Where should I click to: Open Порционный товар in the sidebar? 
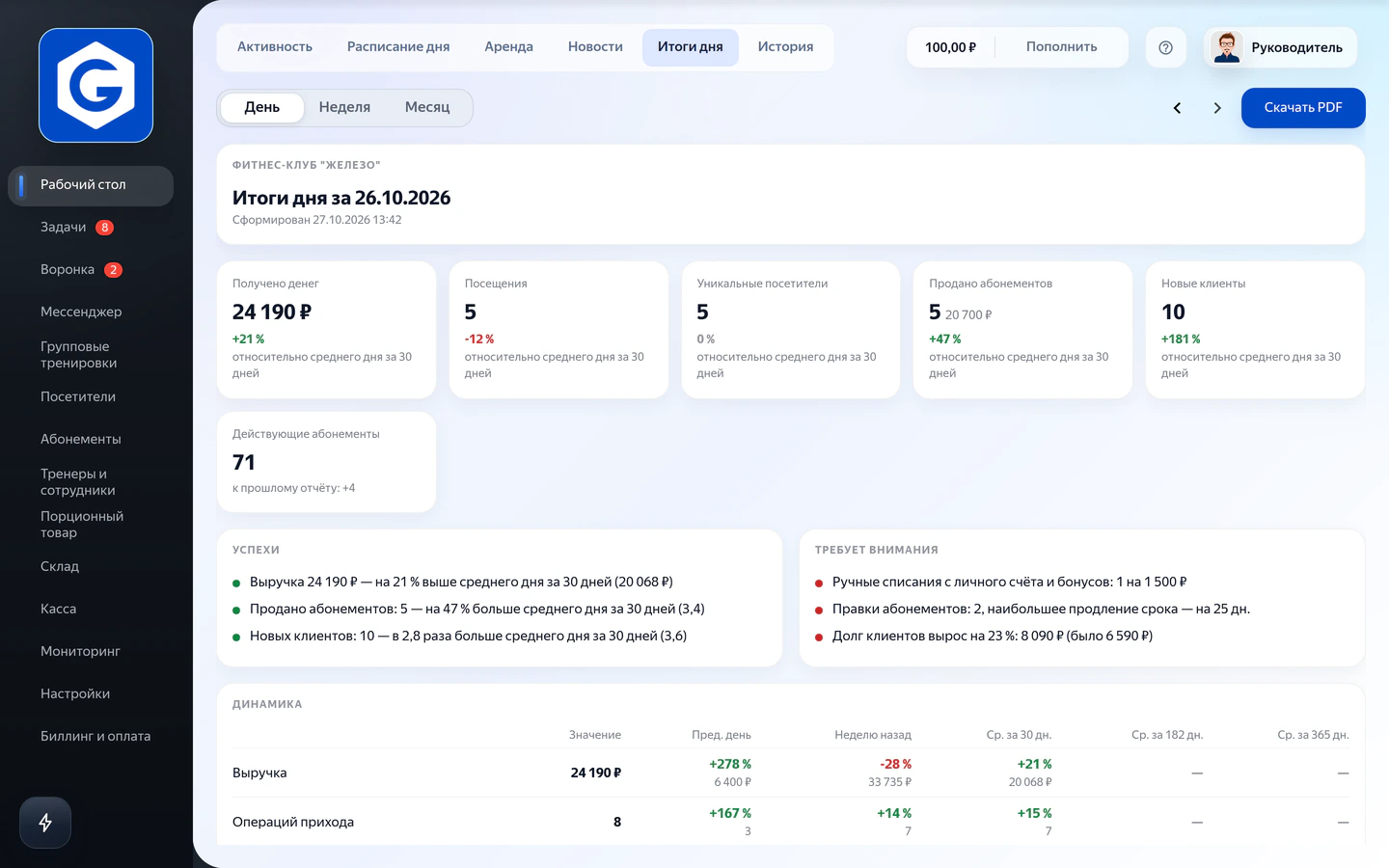(x=91, y=525)
